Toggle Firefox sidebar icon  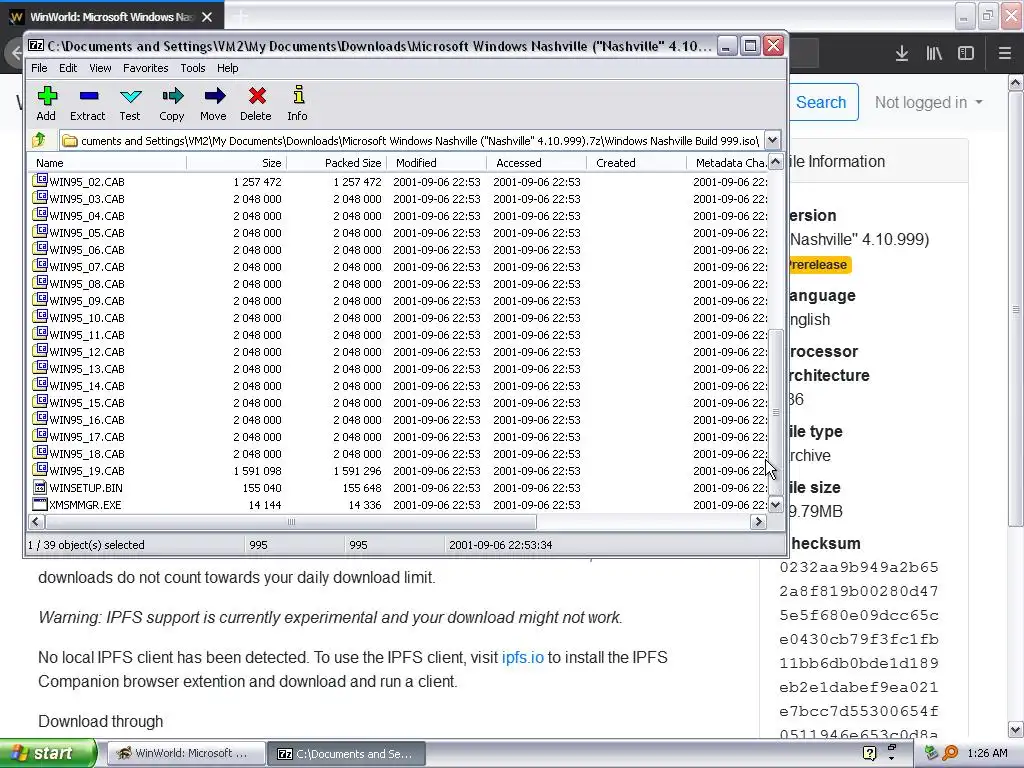[966, 53]
